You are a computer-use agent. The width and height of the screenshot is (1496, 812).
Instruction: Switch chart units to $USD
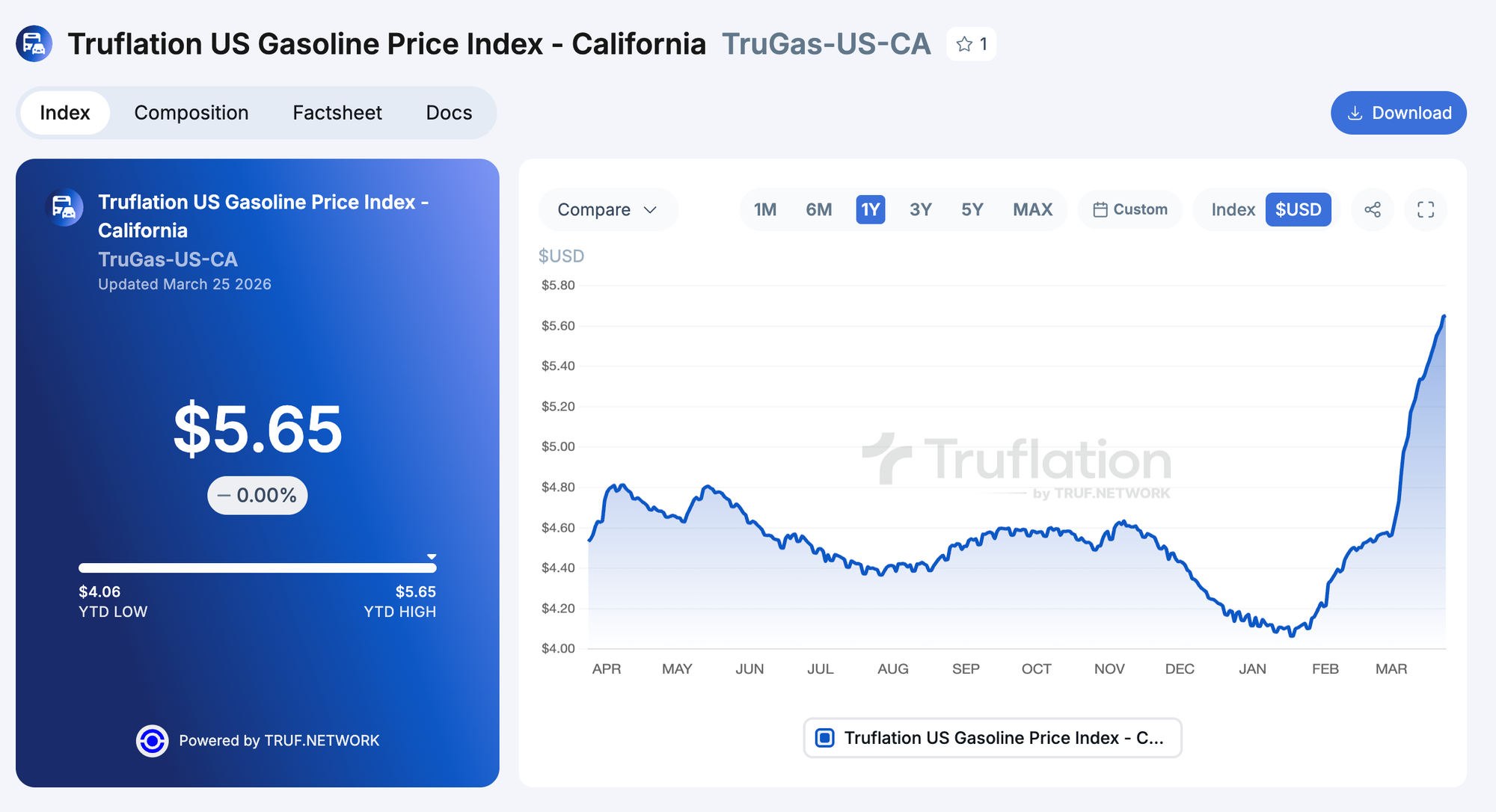tap(1298, 210)
